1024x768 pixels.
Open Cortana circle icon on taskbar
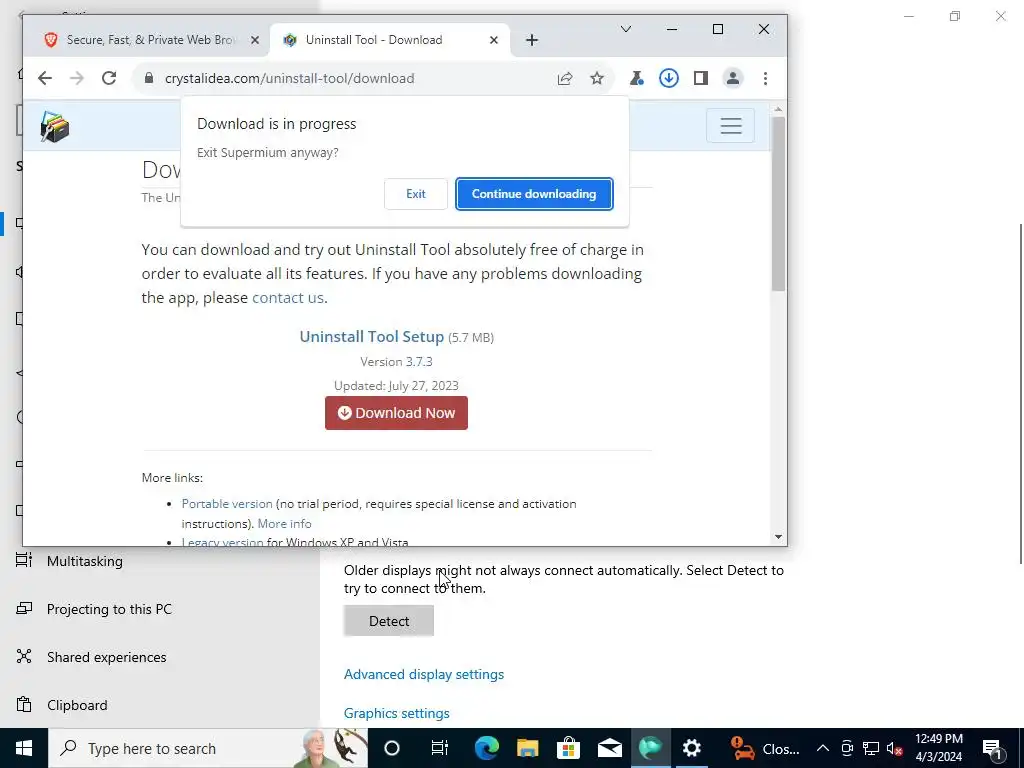392,748
